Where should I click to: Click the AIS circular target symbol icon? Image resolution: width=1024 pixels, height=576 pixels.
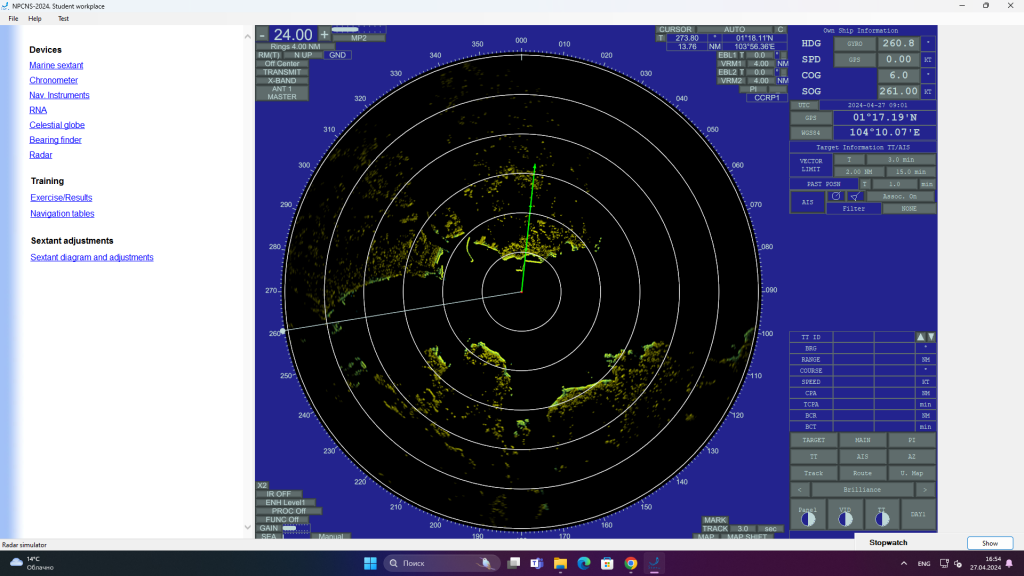(x=835, y=196)
